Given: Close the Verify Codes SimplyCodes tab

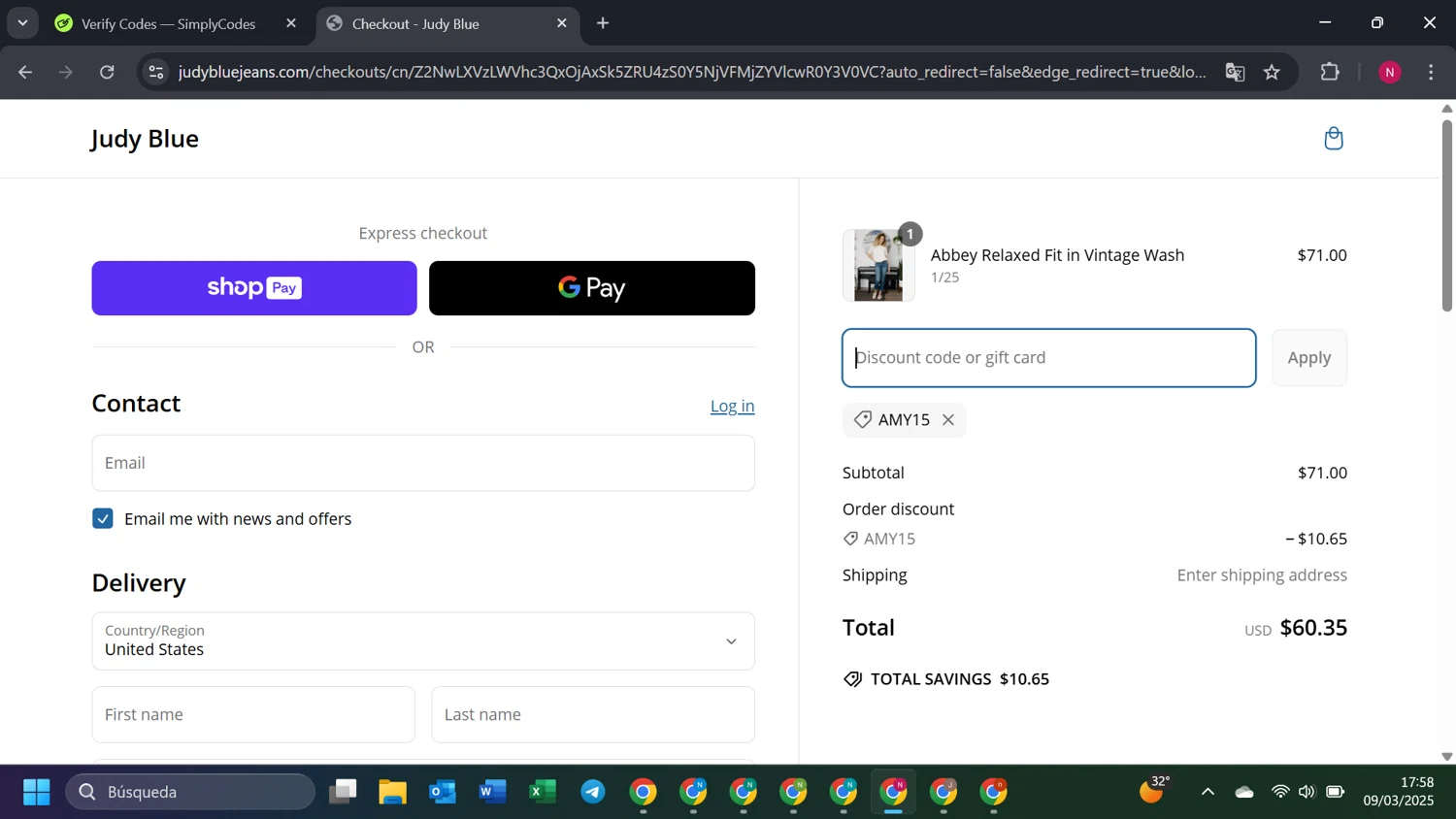Looking at the screenshot, I should (291, 23).
